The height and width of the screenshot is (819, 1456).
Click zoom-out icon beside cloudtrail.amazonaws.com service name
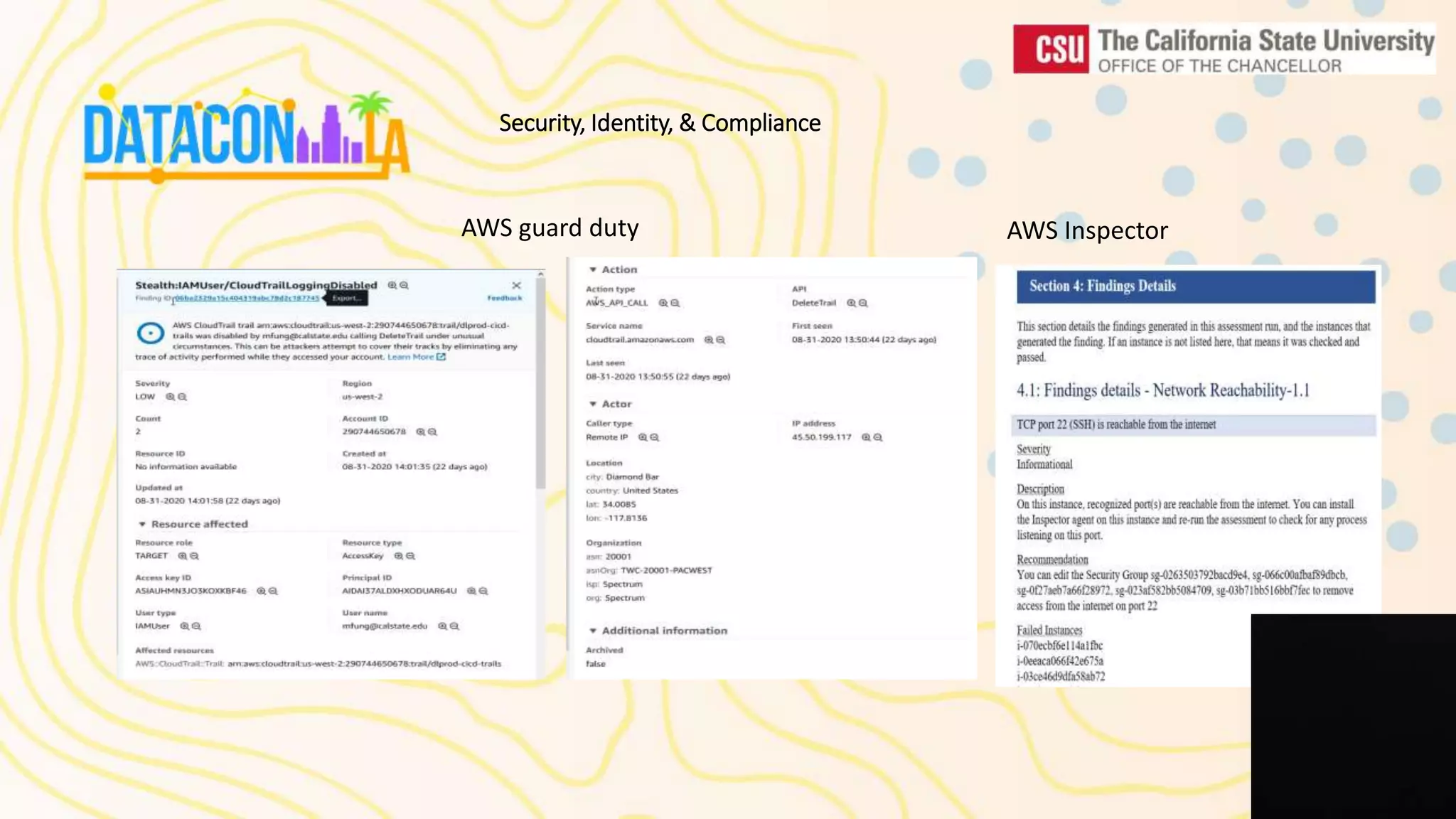[x=720, y=340]
